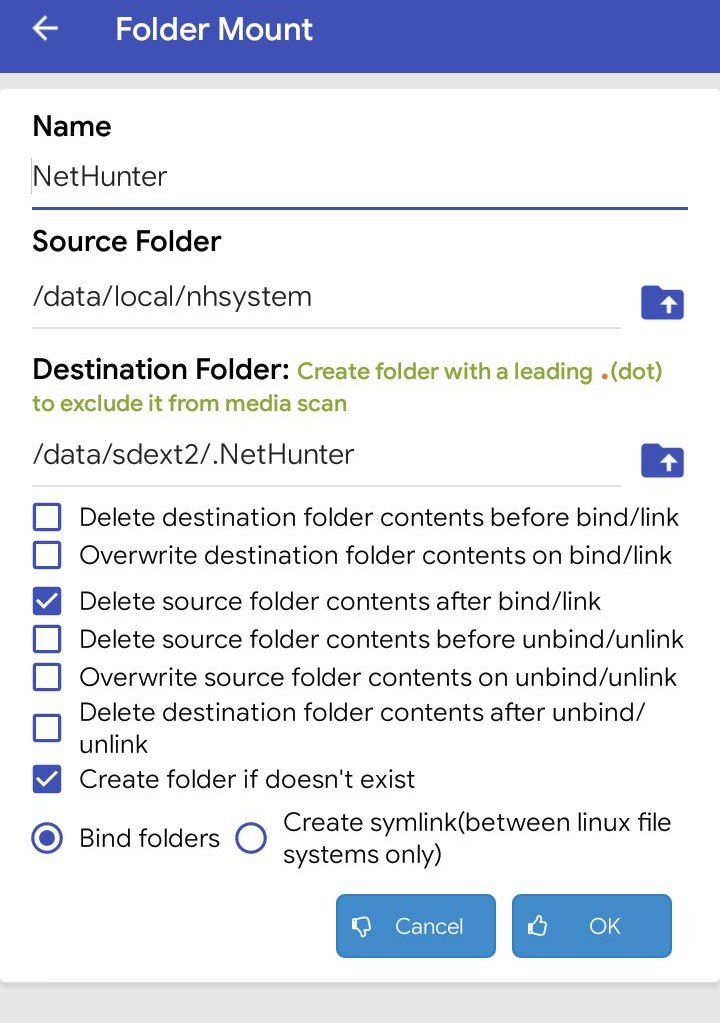Select the Bind folders radio option
Viewport: 720px width, 1023px height.
pyautogui.click(x=47, y=838)
